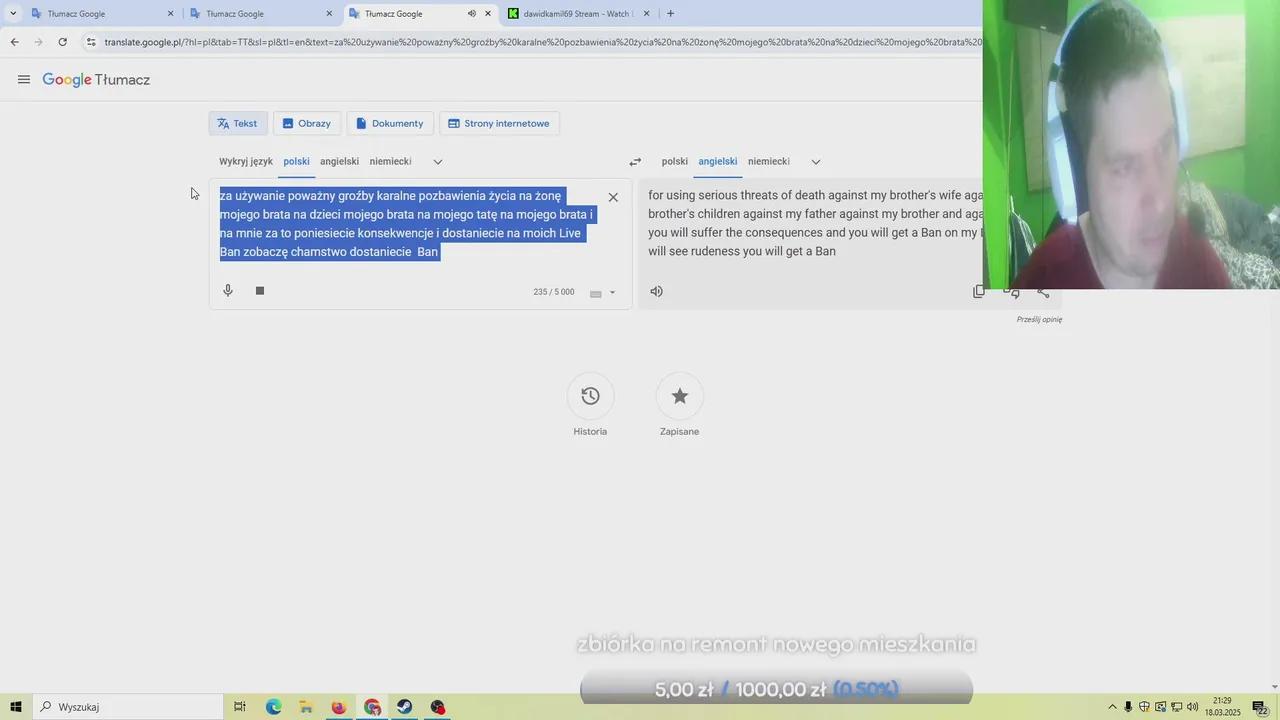Expand more target languages list
The image size is (1280, 720).
816,161
